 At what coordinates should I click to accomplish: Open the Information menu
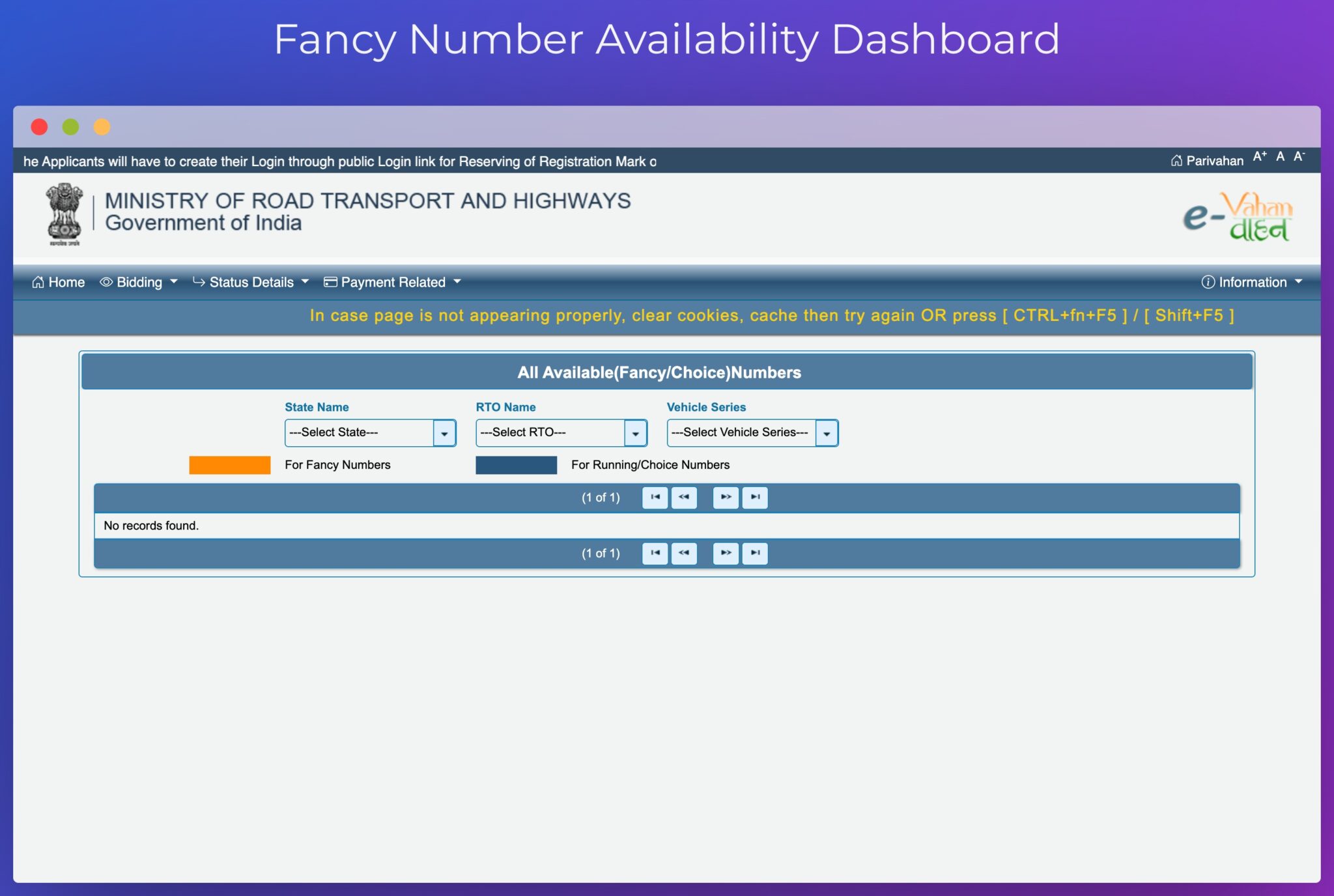[1251, 282]
